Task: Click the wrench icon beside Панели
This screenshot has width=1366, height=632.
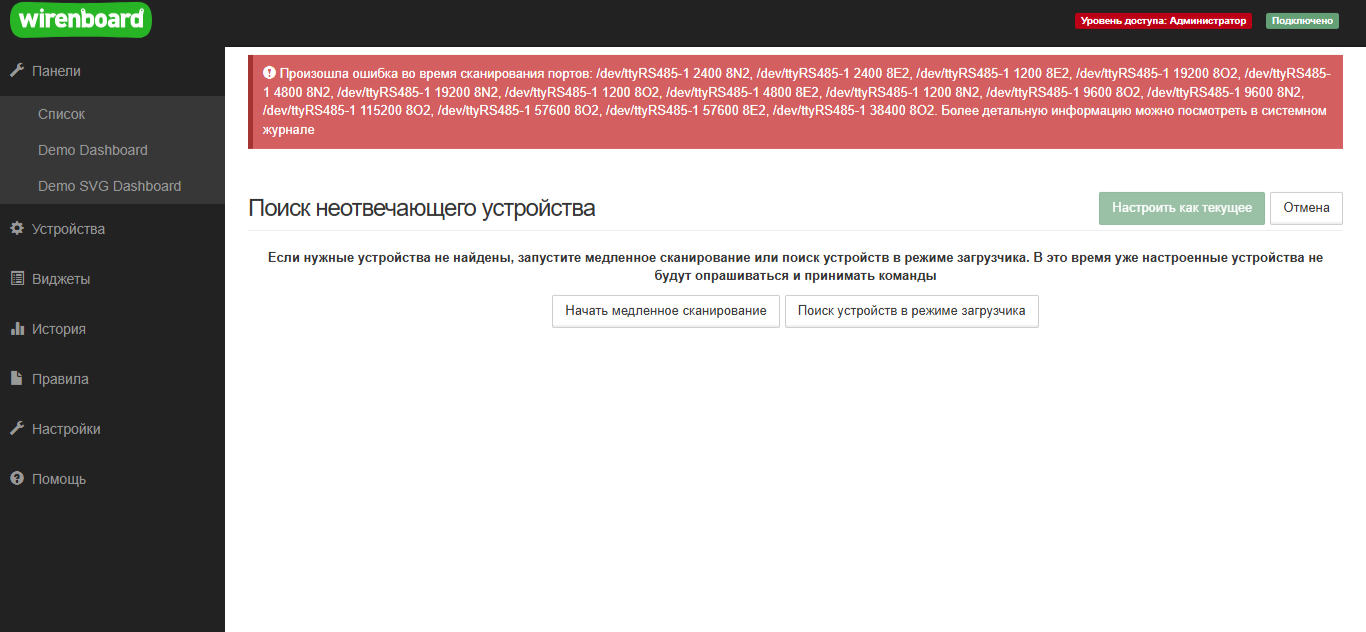Action: point(16,71)
